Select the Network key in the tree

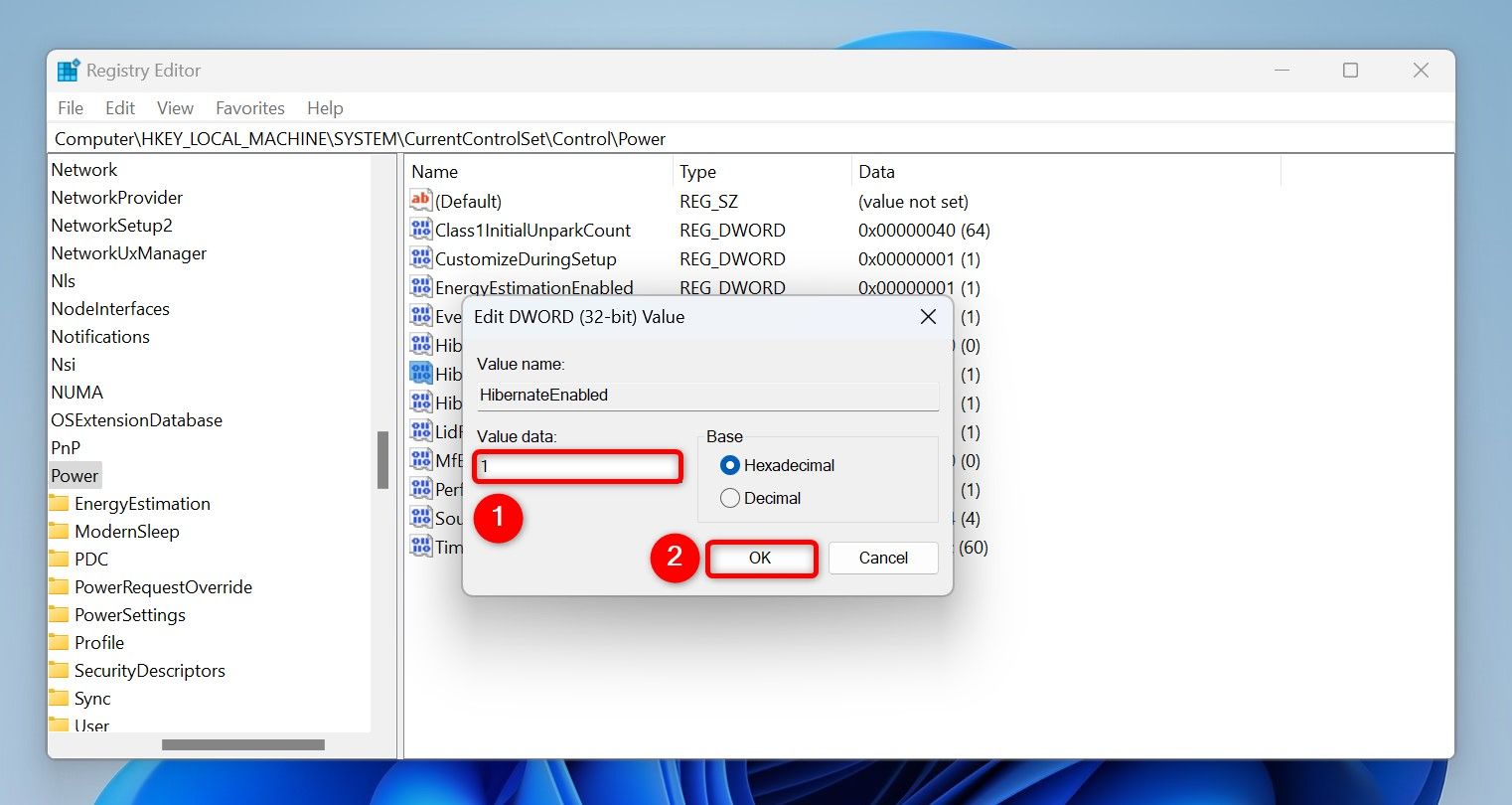(84, 170)
